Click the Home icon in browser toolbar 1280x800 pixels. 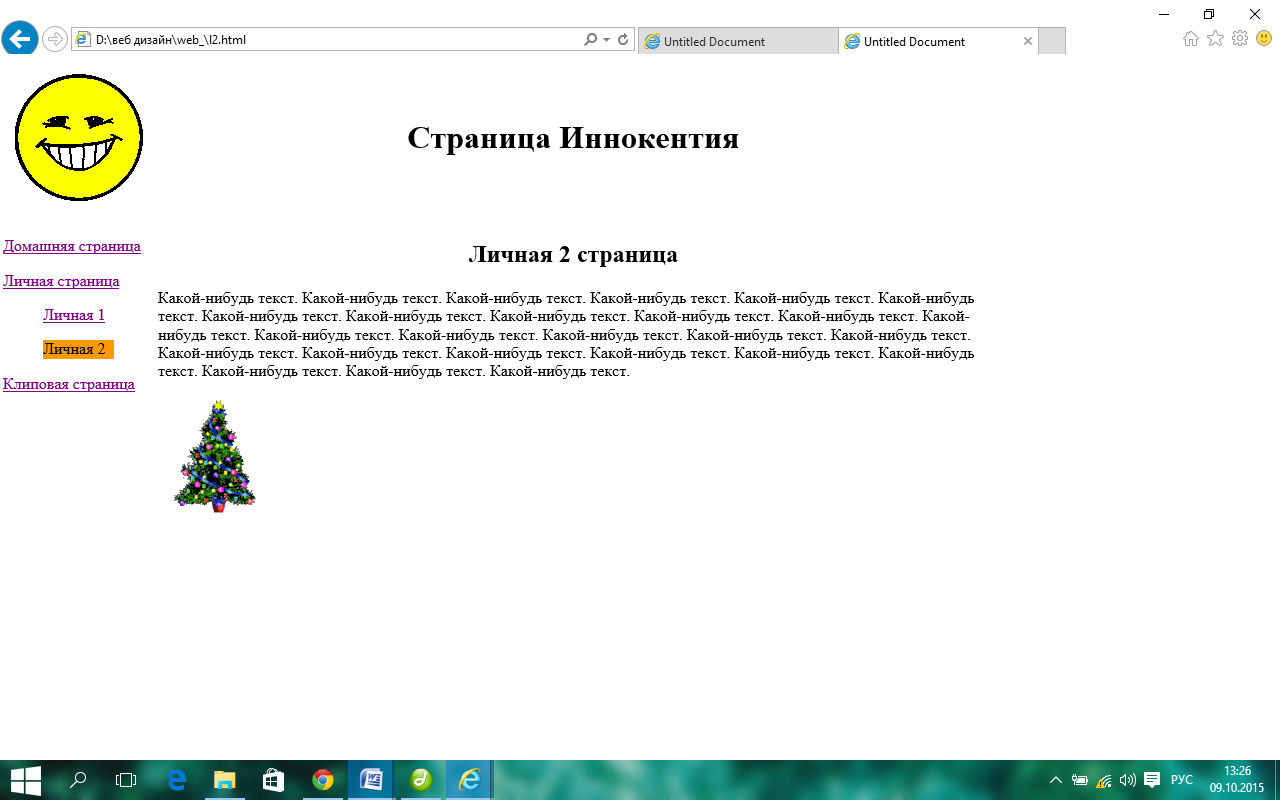[1191, 39]
